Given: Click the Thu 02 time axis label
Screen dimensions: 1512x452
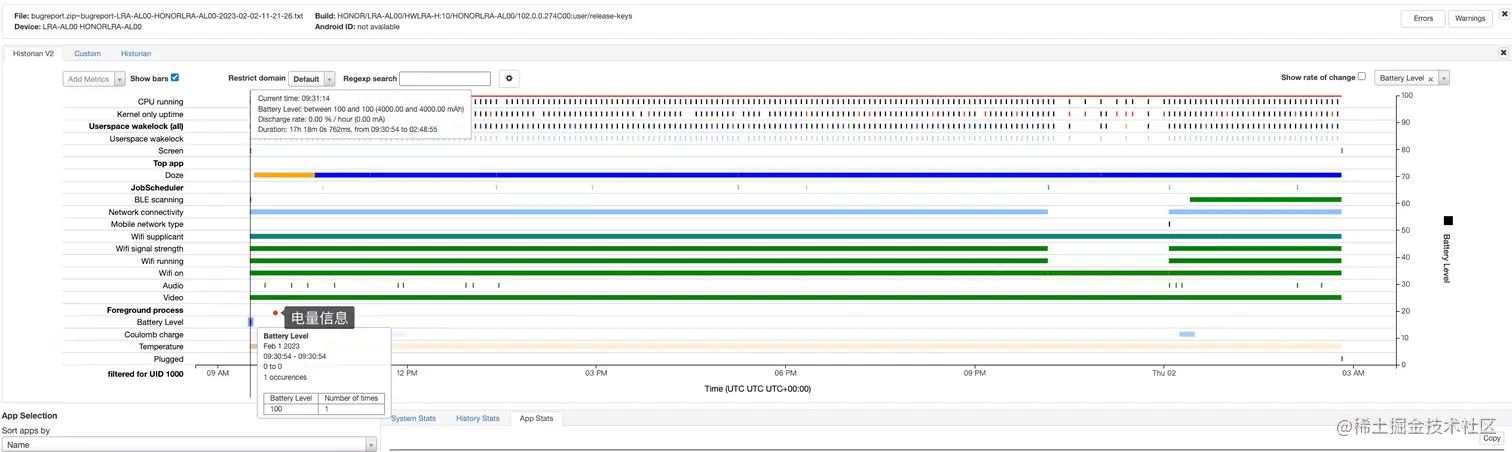Looking at the screenshot, I should (1164, 373).
